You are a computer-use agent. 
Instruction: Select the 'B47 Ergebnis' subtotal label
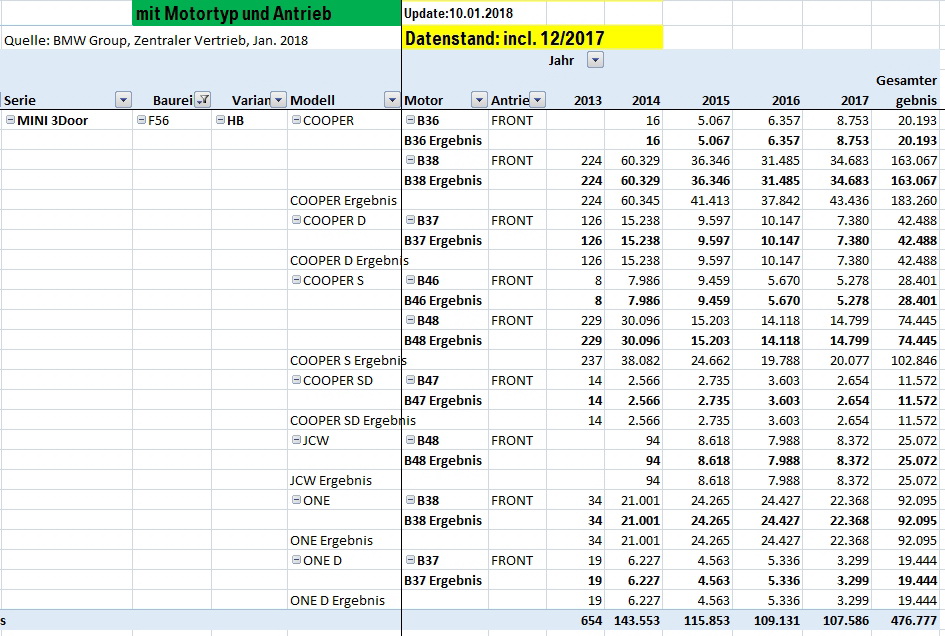click(x=443, y=400)
